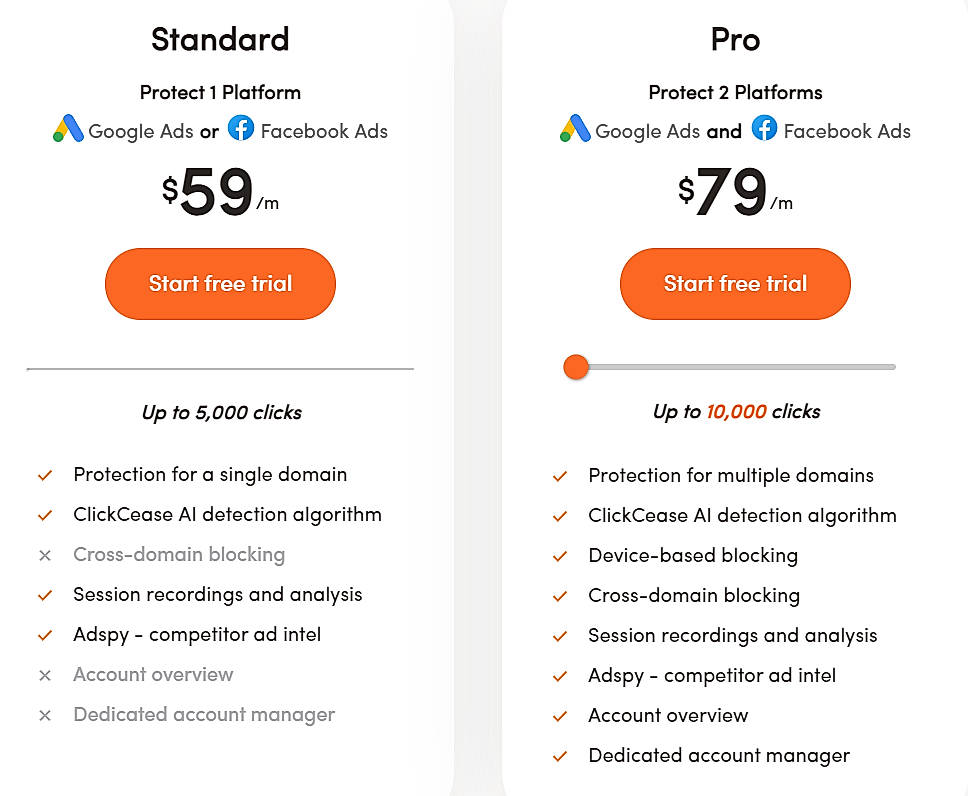Select the Facebook Ads icon on Pro plan
Viewport: 968px width, 796px height.
point(763,130)
